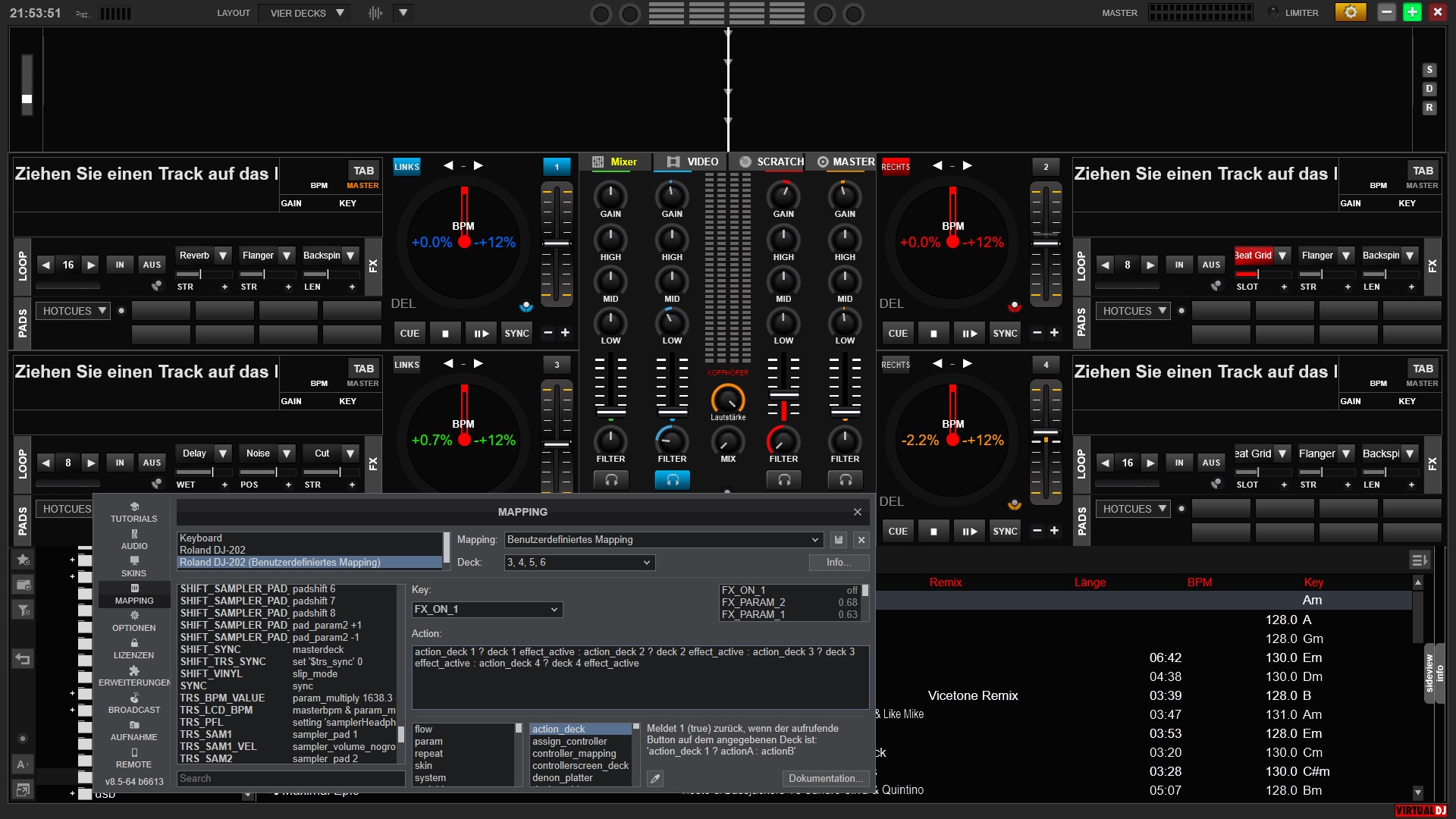Click the pencil edit icon in mapping
Screen dimensions: 1456x819
click(x=655, y=778)
